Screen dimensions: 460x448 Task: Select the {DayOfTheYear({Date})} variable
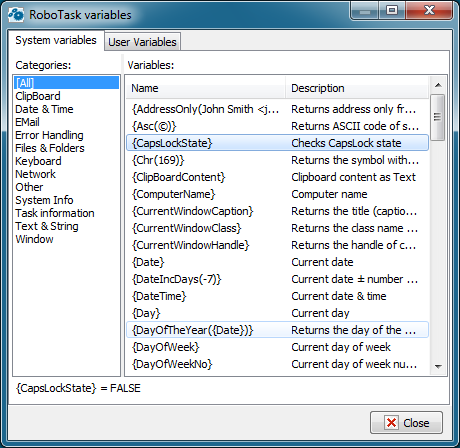(x=277, y=330)
